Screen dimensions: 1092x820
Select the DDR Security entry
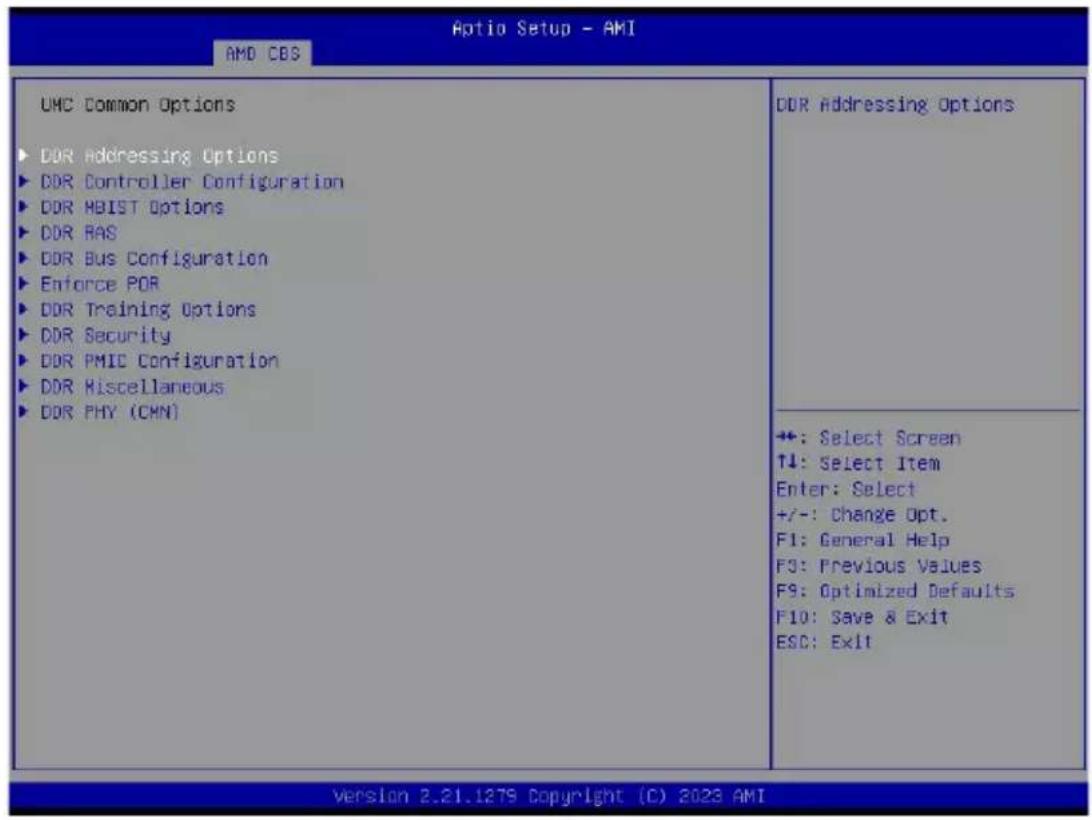click(105, 335)
